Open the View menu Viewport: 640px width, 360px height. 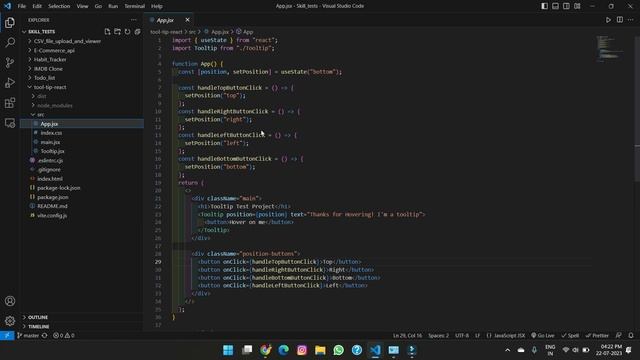tap(82, 6)
